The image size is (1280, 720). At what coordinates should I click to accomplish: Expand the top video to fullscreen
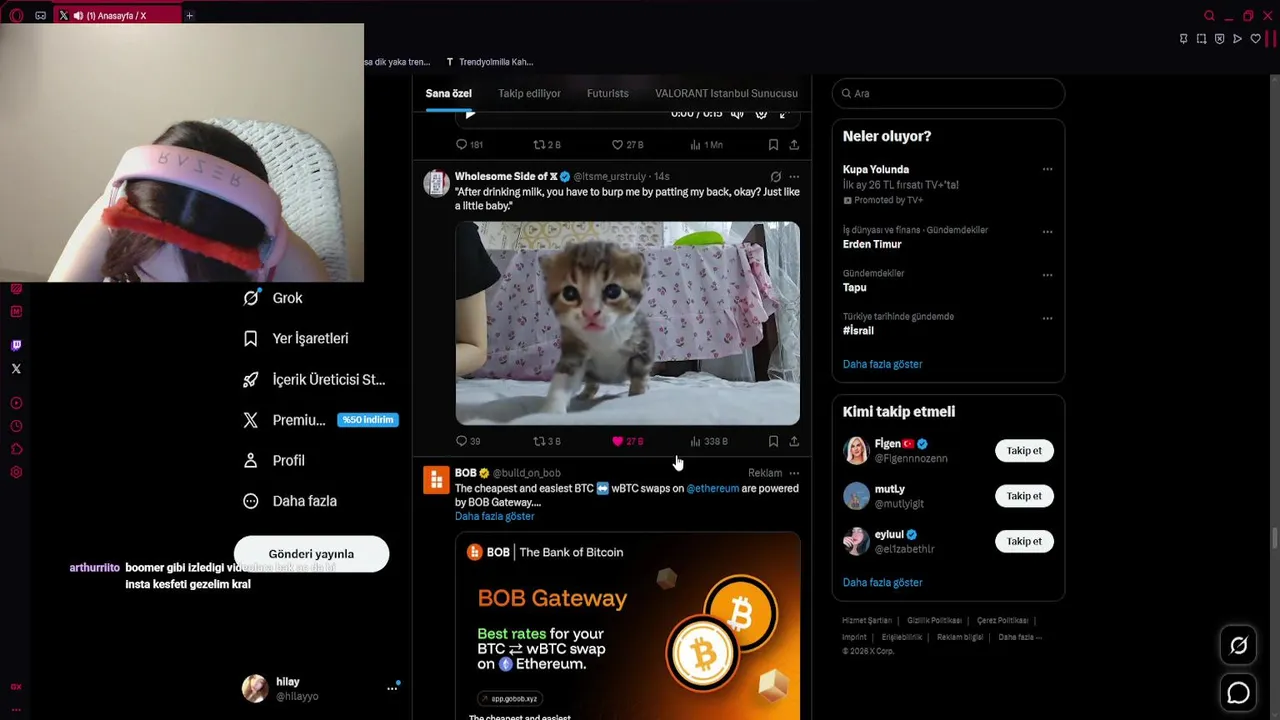(x=785, y=114)
